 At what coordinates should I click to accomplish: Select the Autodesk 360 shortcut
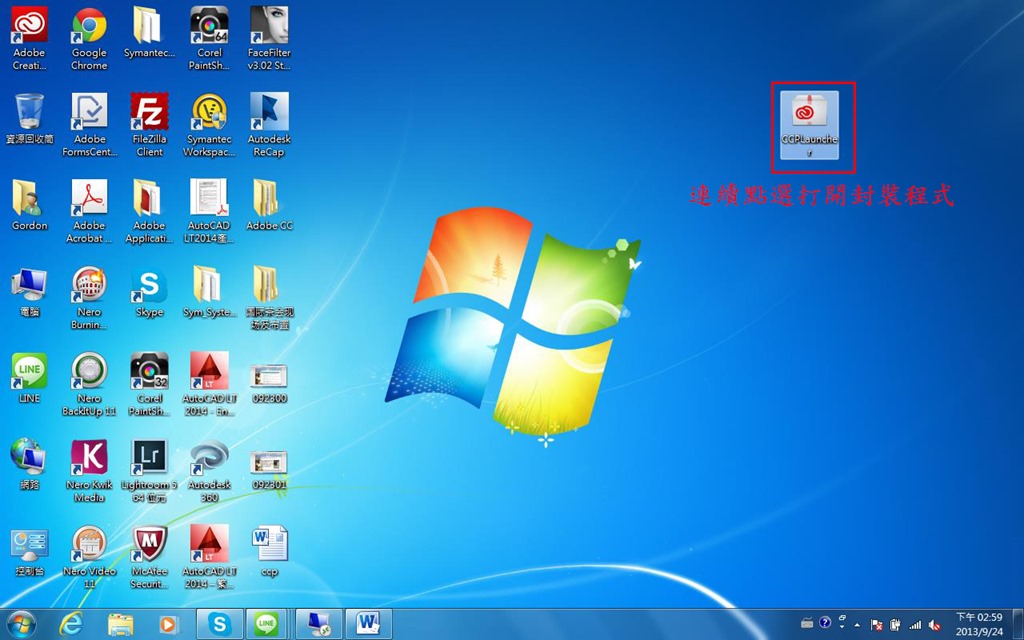click(209, 470)
